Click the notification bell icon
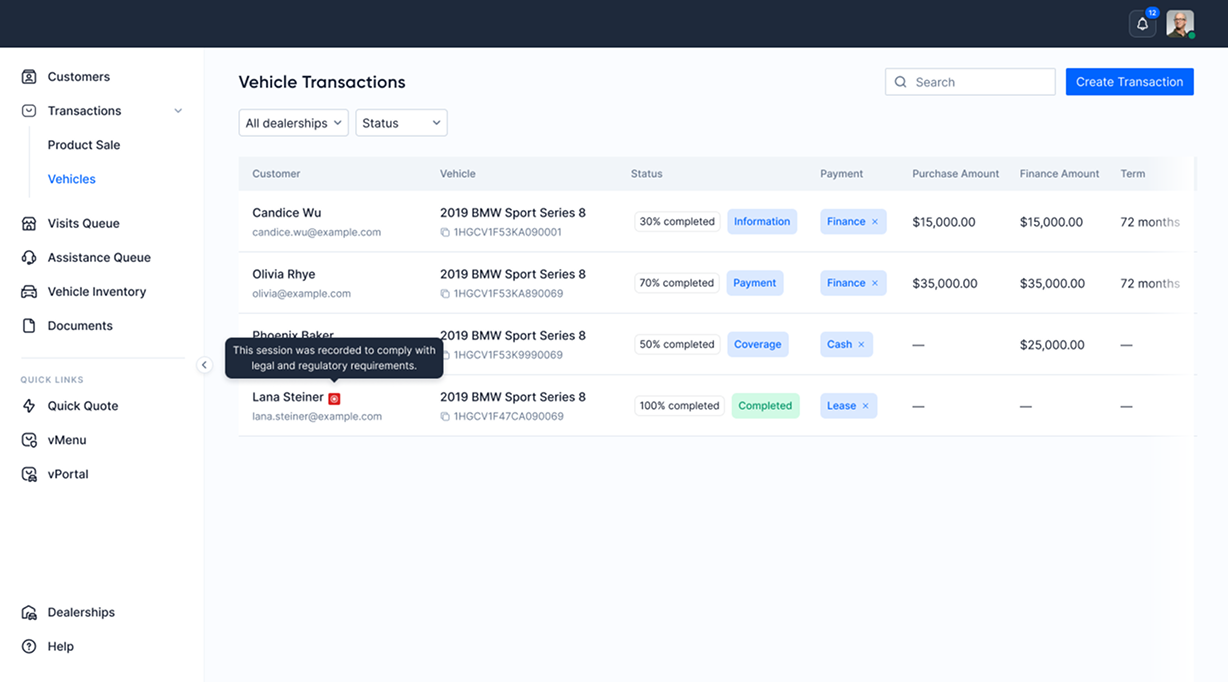1228x682 pixels. [1142, 24]
